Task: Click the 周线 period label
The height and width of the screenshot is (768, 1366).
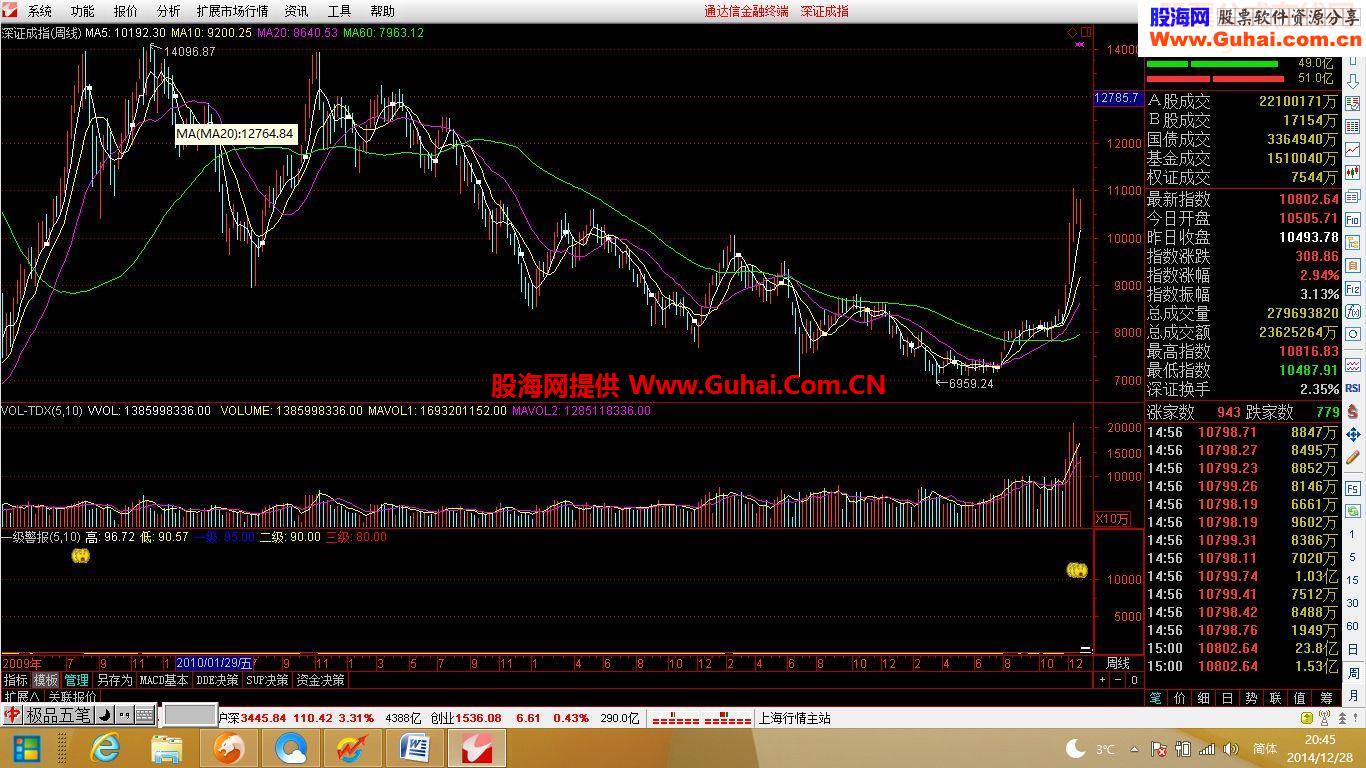Action: pyautogui.click(x=1117, y=663)
